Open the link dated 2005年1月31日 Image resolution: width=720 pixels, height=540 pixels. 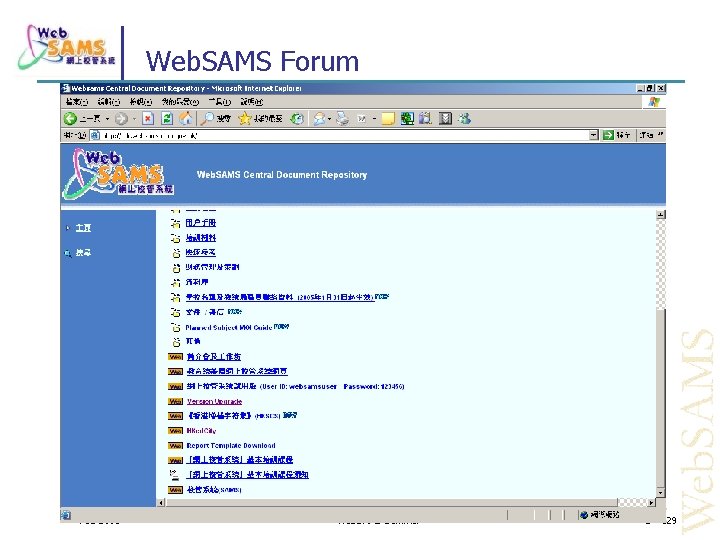280,298
